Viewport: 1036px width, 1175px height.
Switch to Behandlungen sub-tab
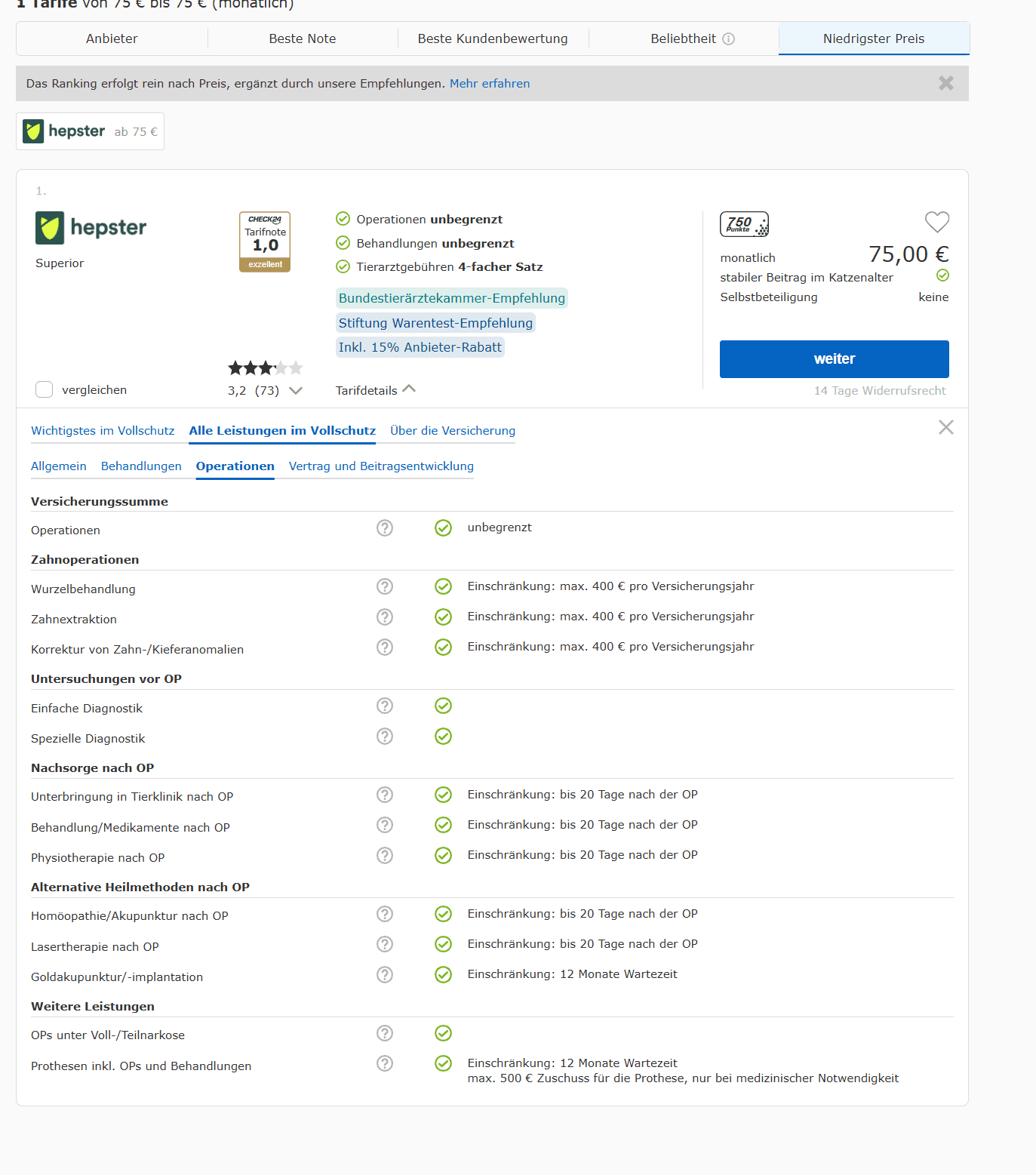tap(141, 466)
